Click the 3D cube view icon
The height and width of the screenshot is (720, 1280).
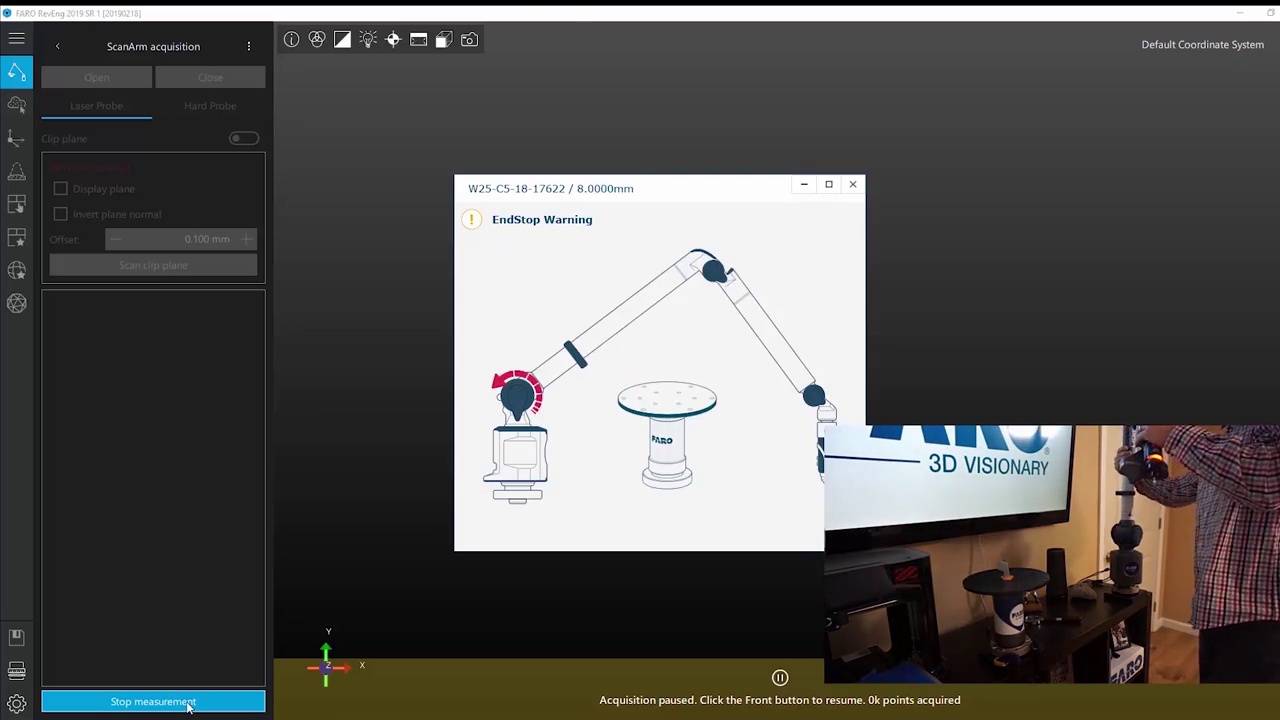(x=444, y=39)
